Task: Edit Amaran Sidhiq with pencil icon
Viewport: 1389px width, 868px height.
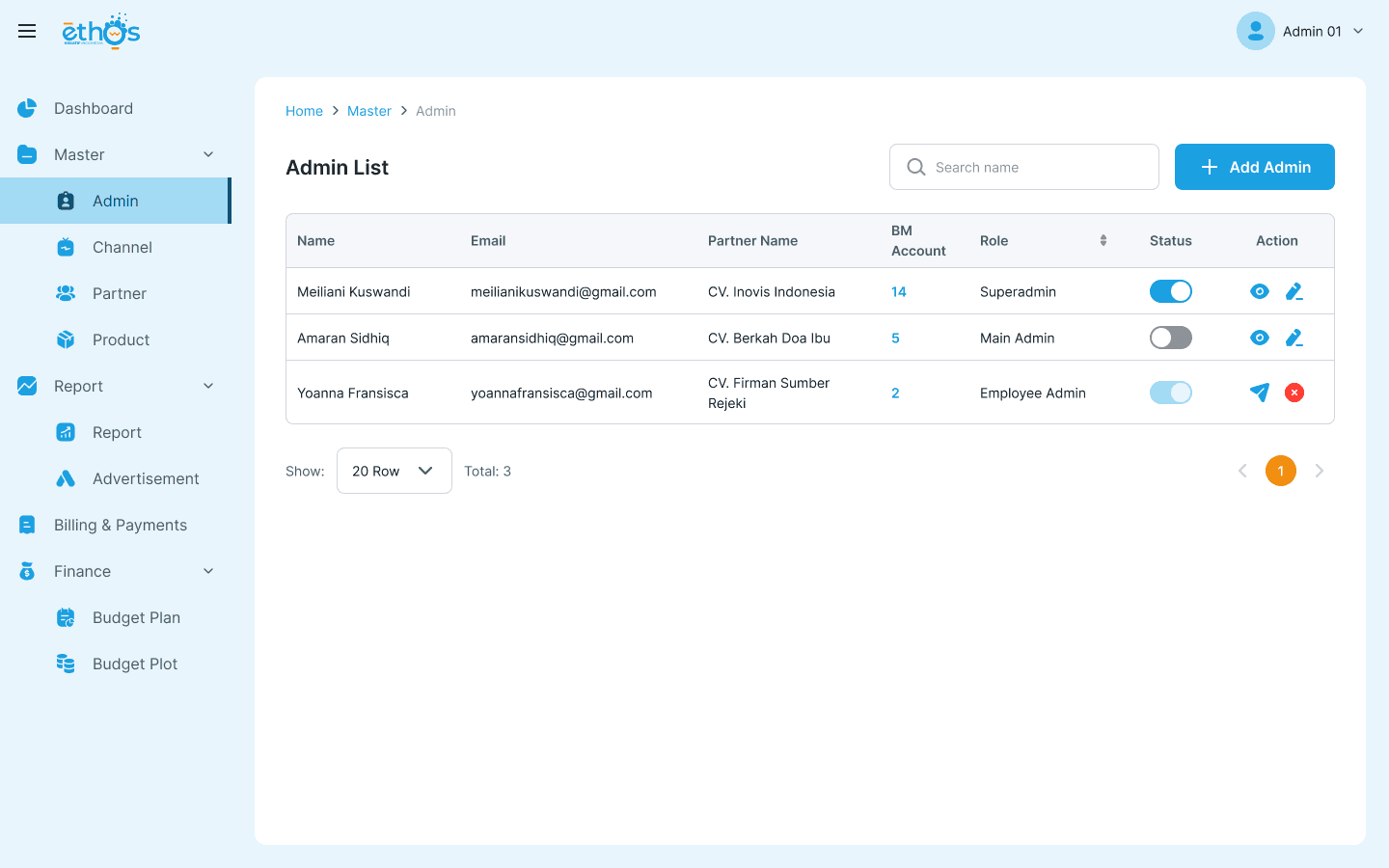Action: 1294,338
